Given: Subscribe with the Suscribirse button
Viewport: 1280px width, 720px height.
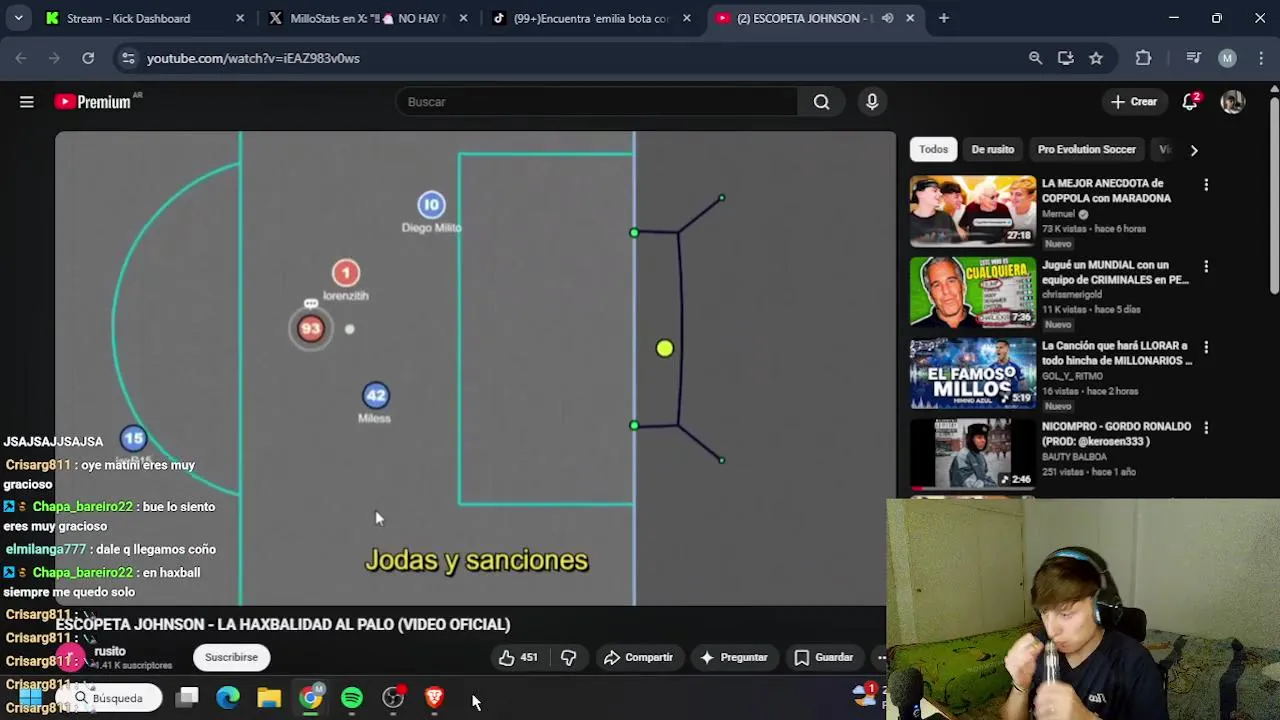Looking at the screenshot, I should coord(231,657).
